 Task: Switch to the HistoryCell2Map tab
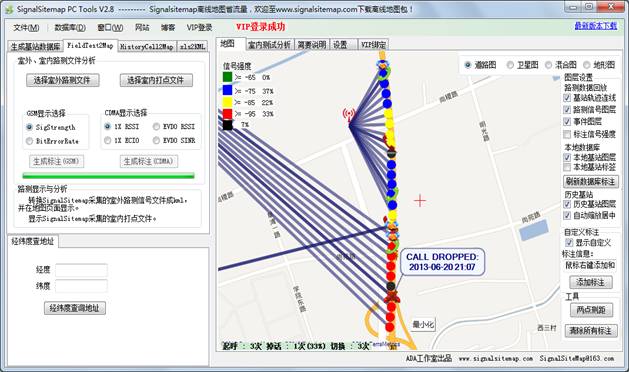click(x=146, y=47)
